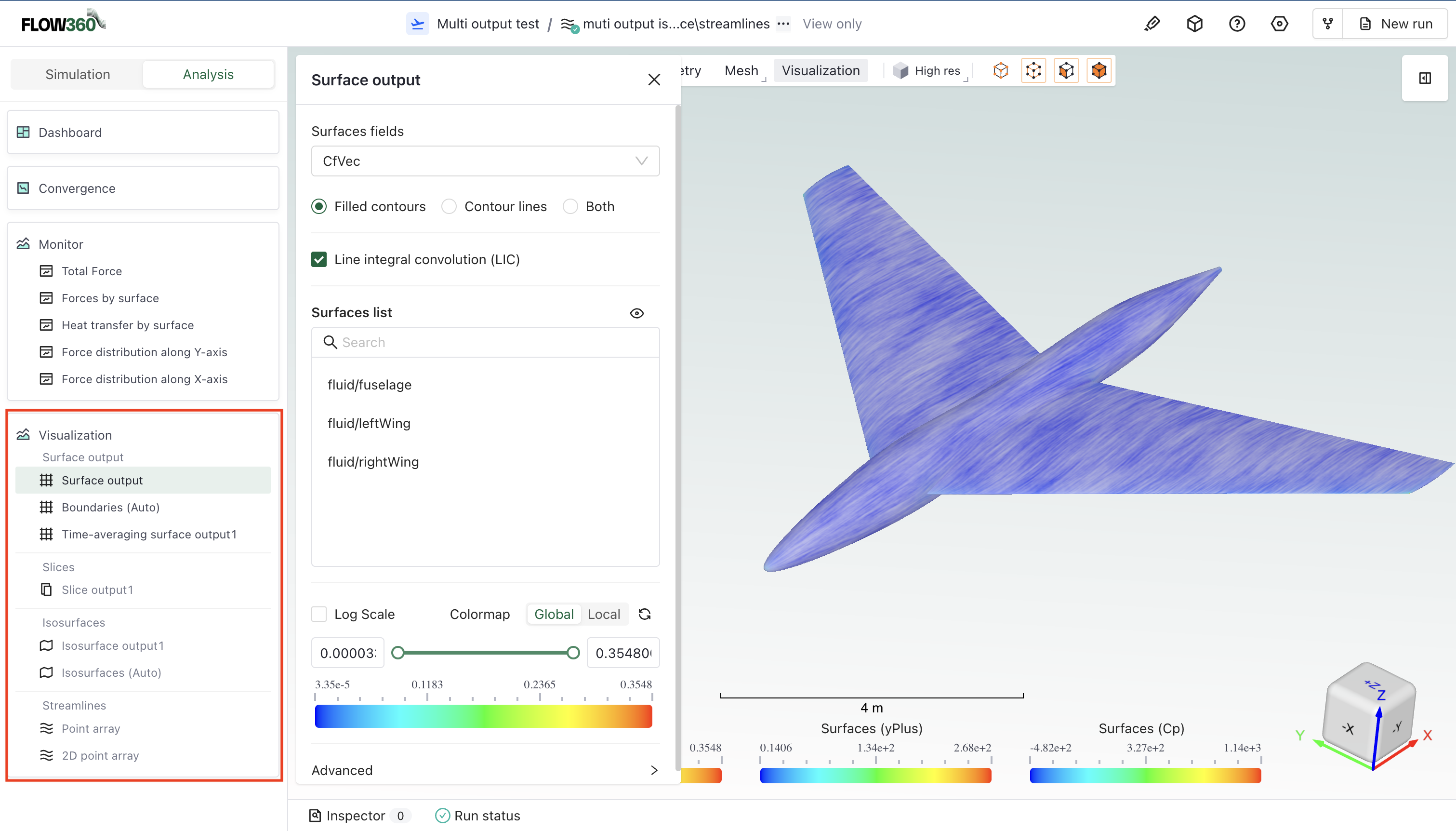Toggle the right side panel layout icon

(1425, 78)
